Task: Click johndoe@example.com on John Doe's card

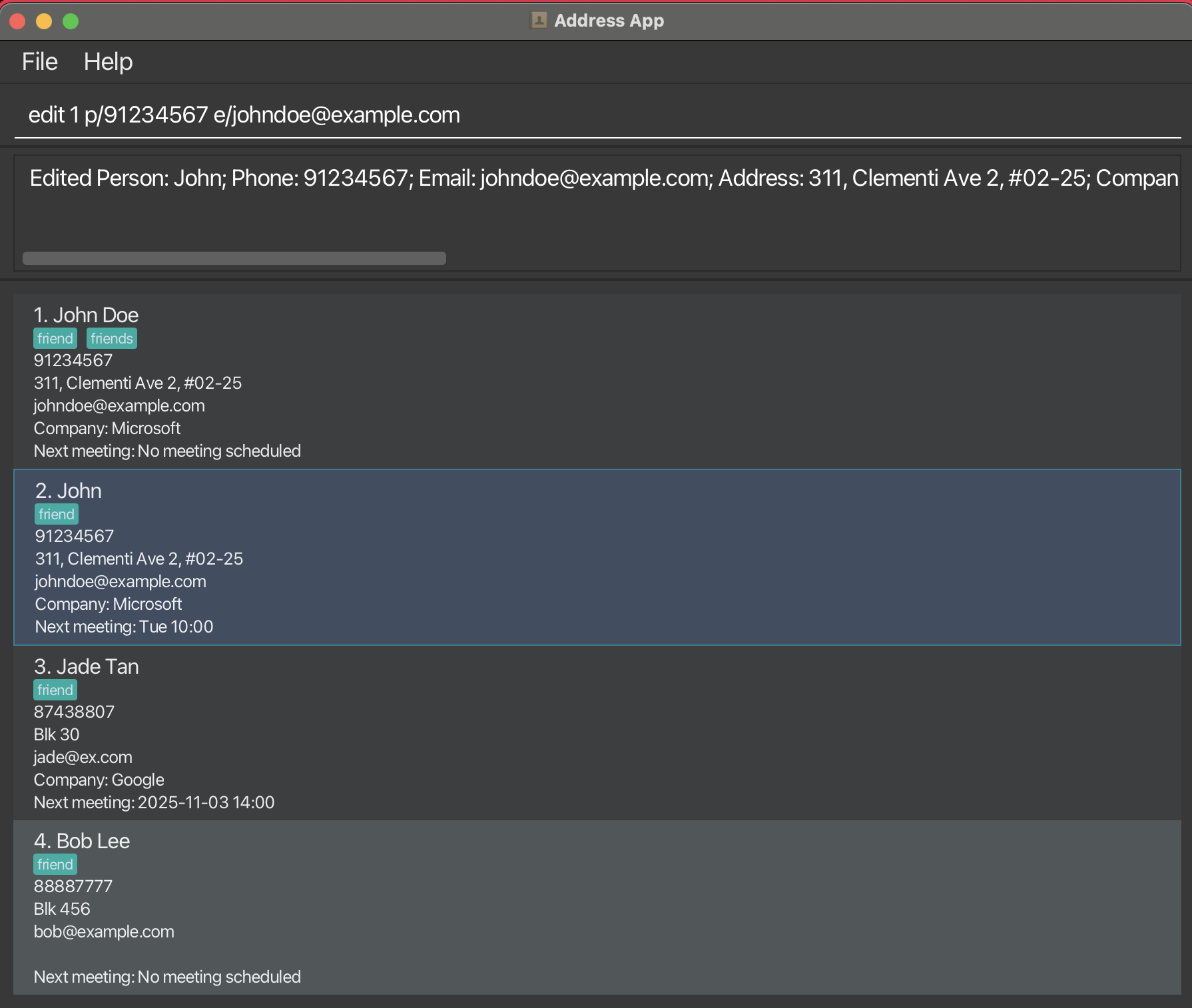Action: pos(119,405)
